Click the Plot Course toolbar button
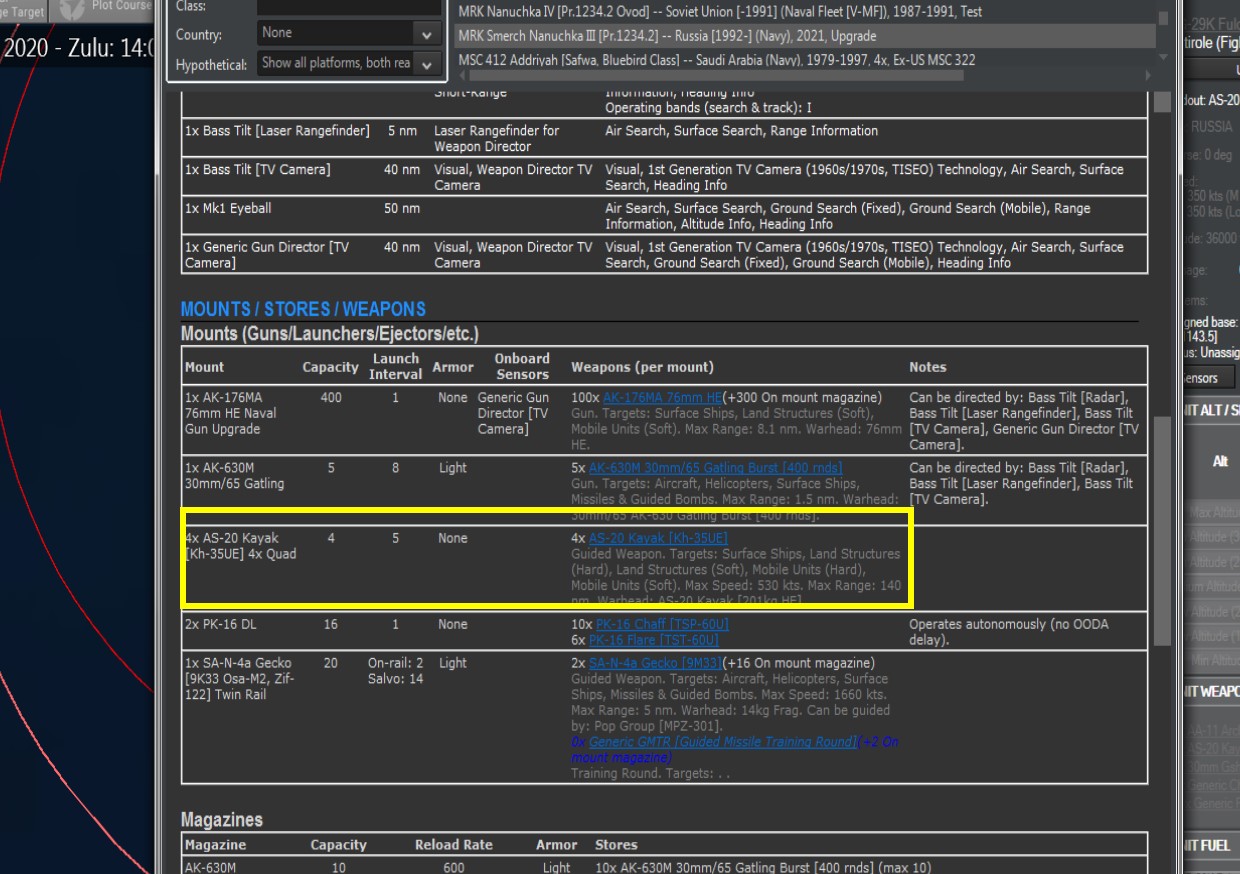 coord(104,9)
